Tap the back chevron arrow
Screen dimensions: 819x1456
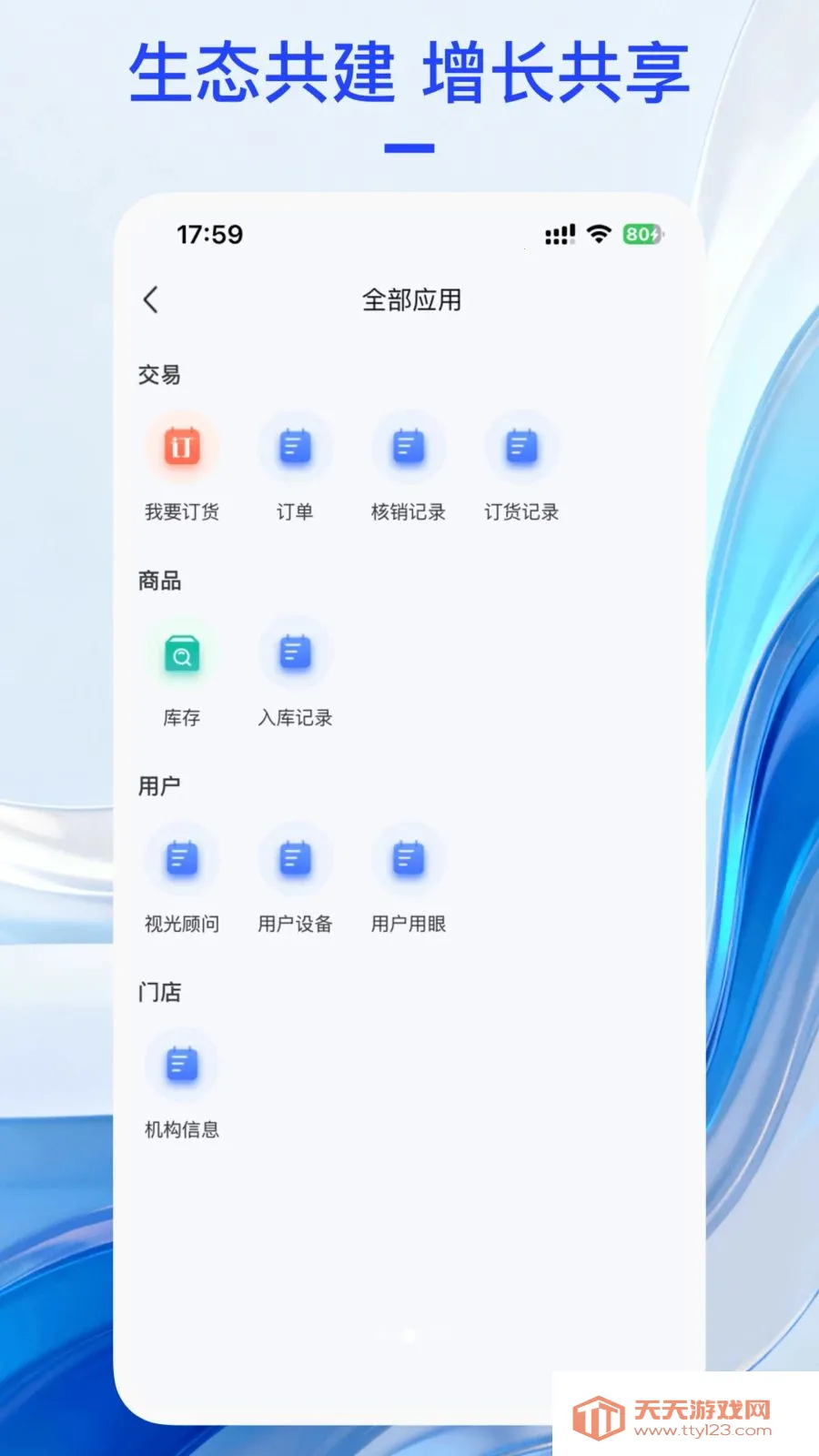[151, 299]
